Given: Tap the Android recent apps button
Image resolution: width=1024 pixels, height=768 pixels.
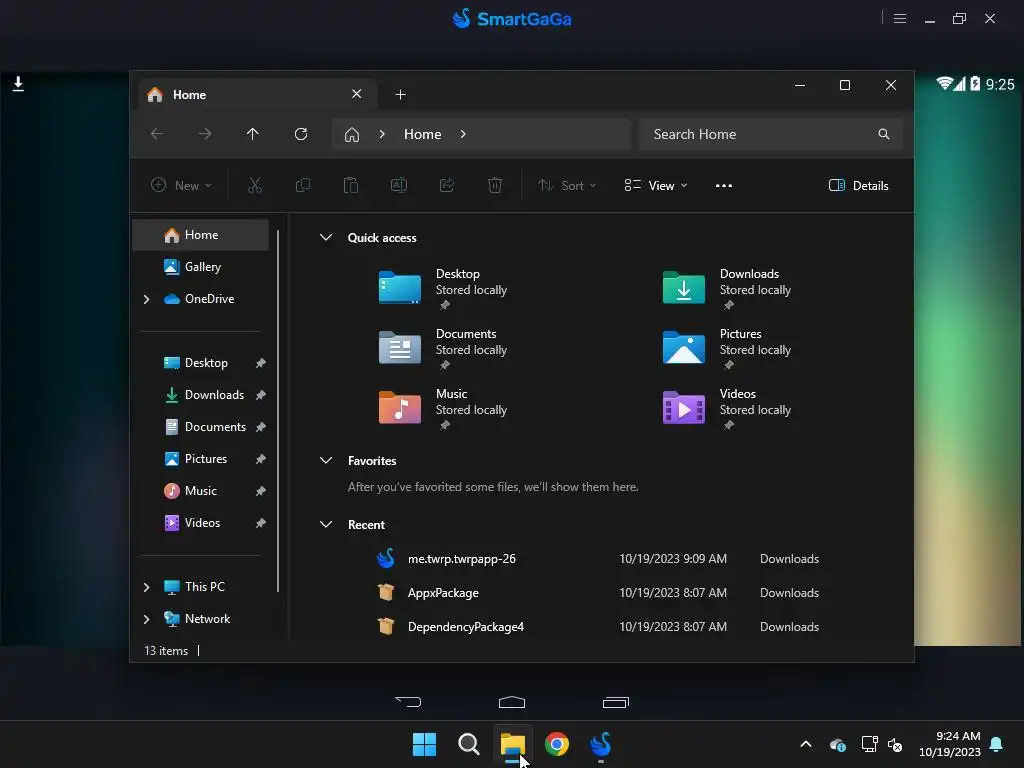Looking at the screenshot, I should 616,702.
